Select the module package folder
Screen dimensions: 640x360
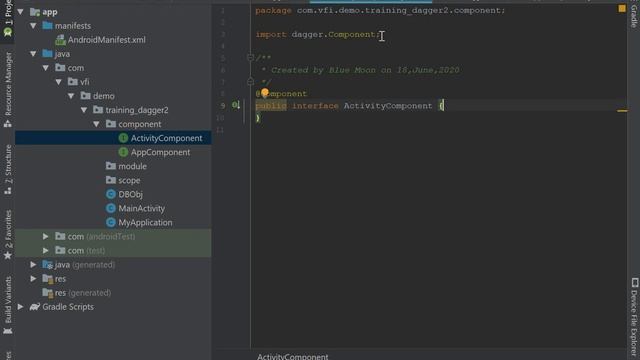tap(132, 167)
